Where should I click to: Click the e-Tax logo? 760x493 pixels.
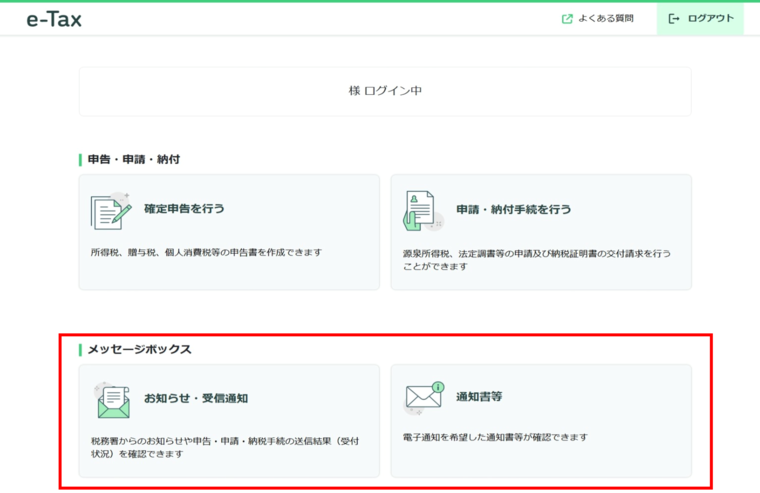(54, 19)
